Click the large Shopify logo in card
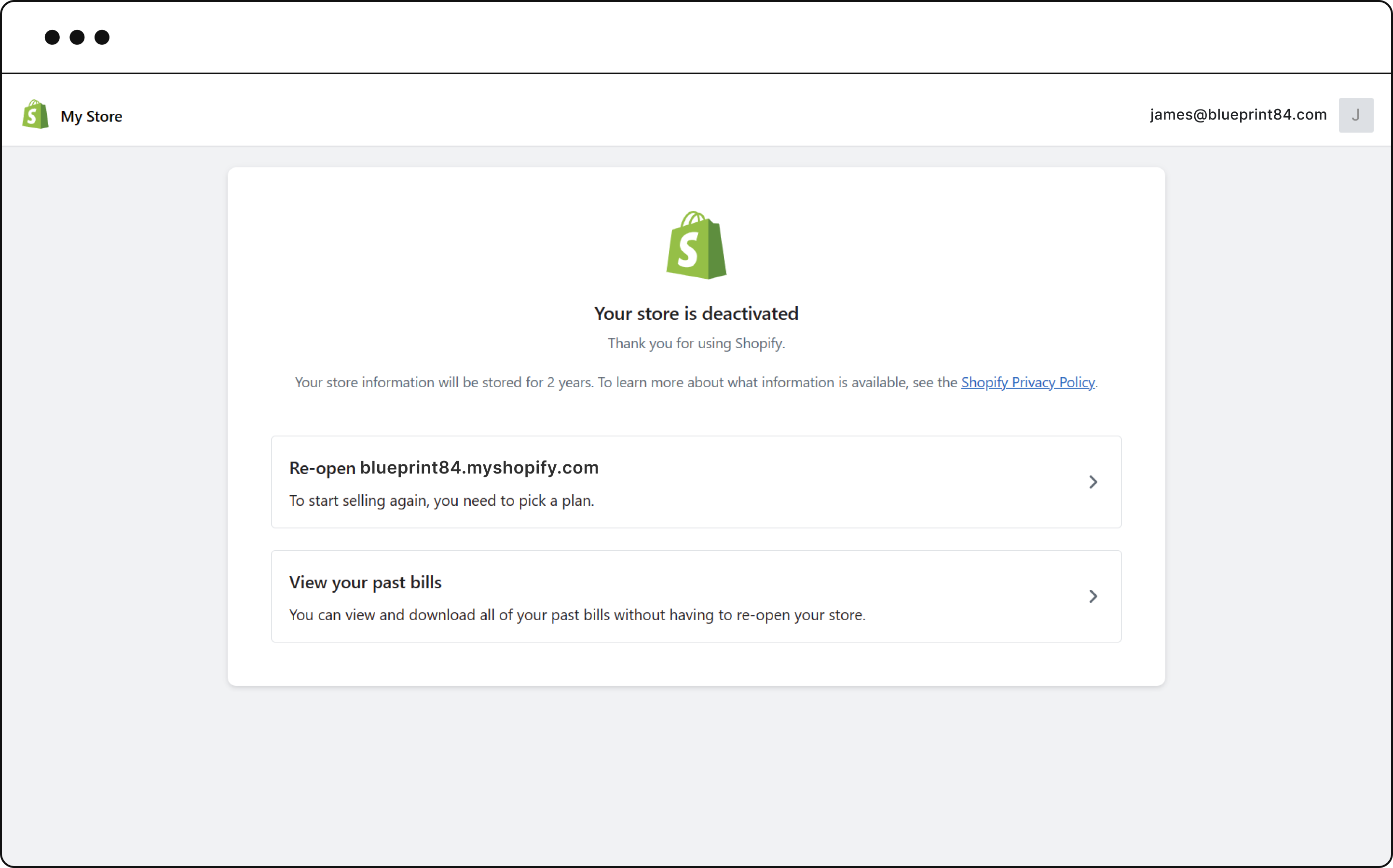The width and height of the screenshot is (1393, 868). click(696, 245)
